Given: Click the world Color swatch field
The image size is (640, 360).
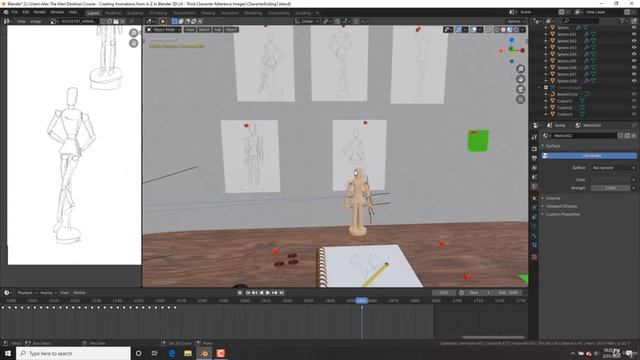Looking at the screenshot, I should 611,180.
